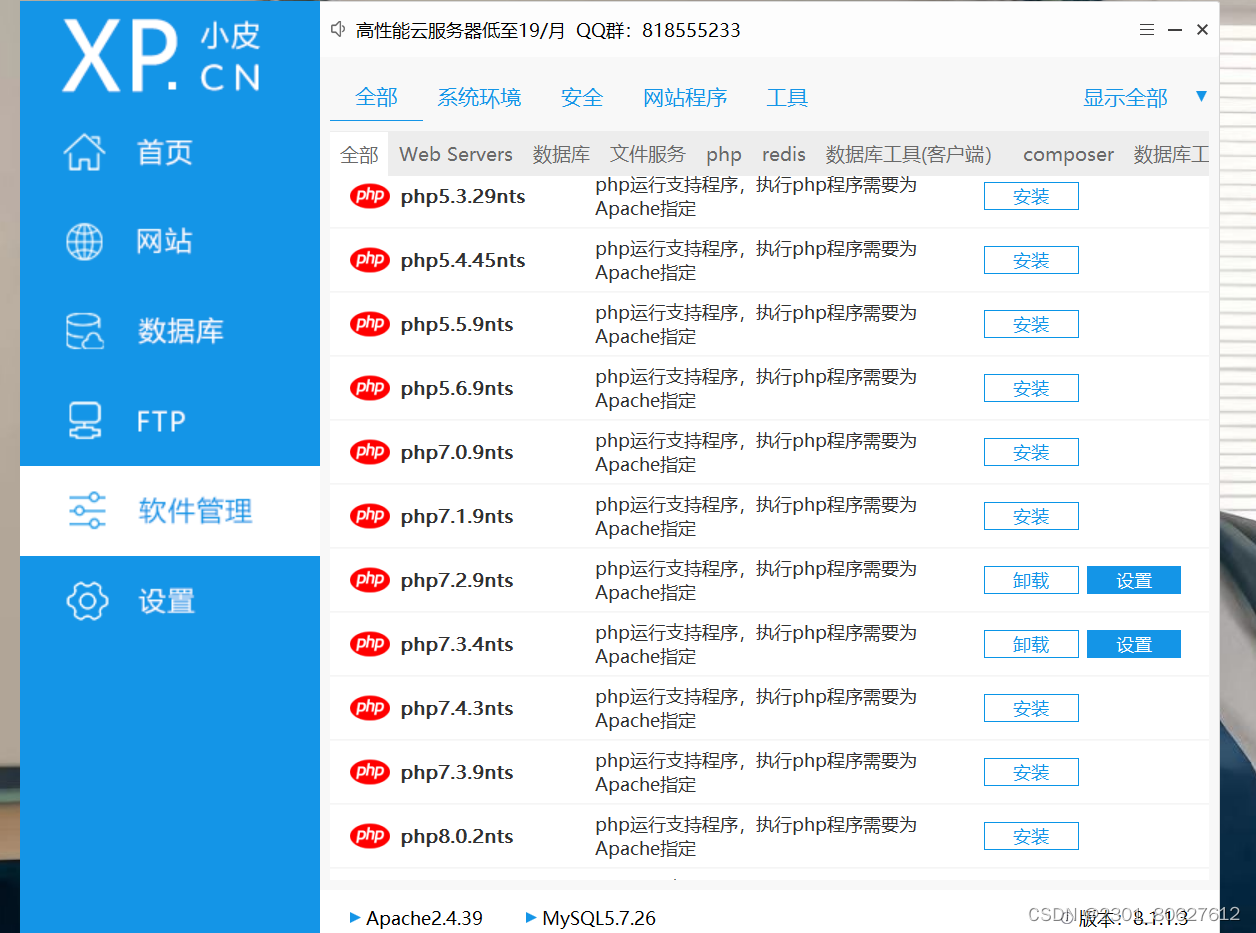Select the 软件管理 sliders icon
The height and width of the screenshot is (933, 1256).
click(87, 511)
